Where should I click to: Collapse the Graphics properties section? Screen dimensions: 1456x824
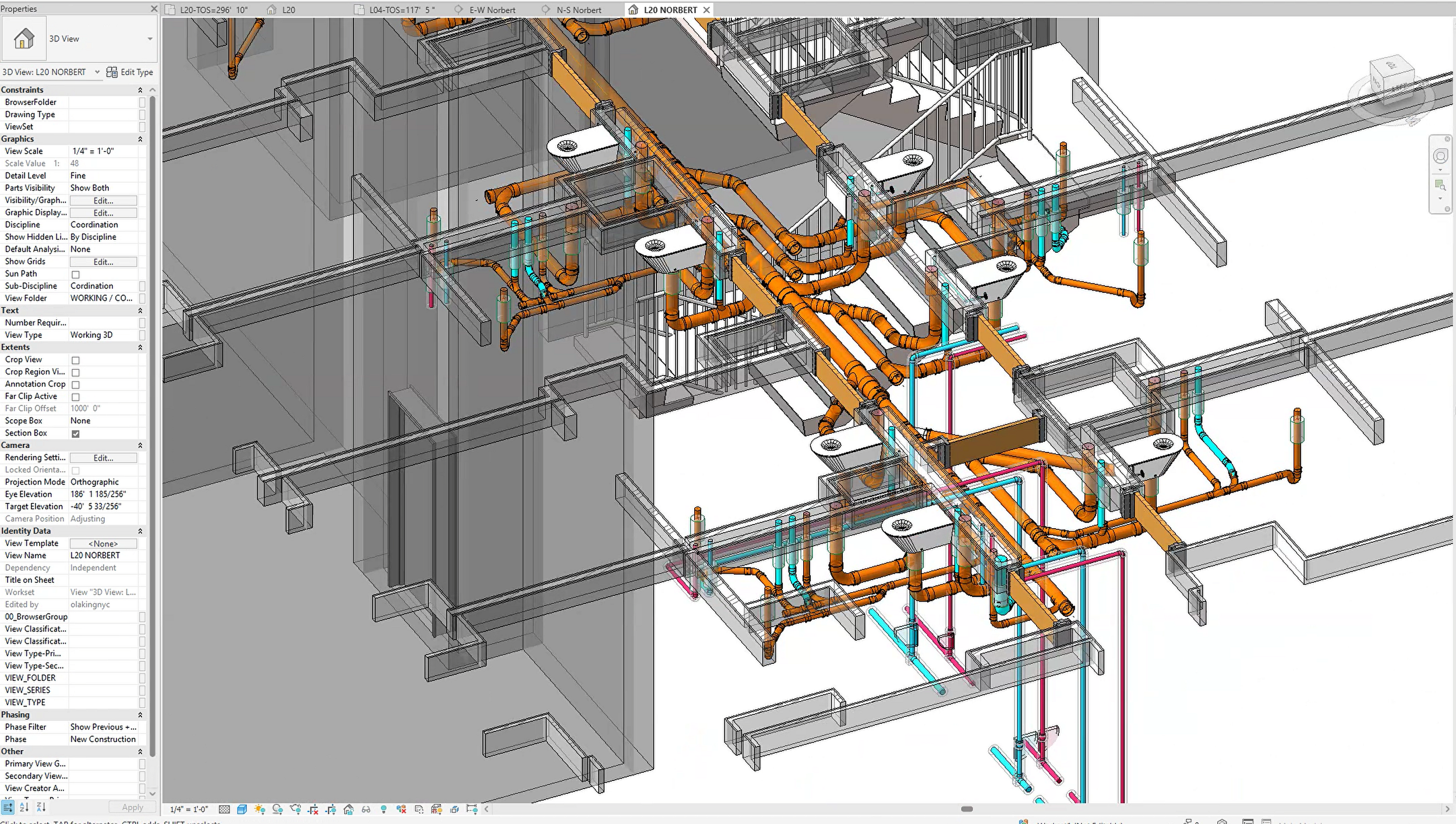coord(140,139)
